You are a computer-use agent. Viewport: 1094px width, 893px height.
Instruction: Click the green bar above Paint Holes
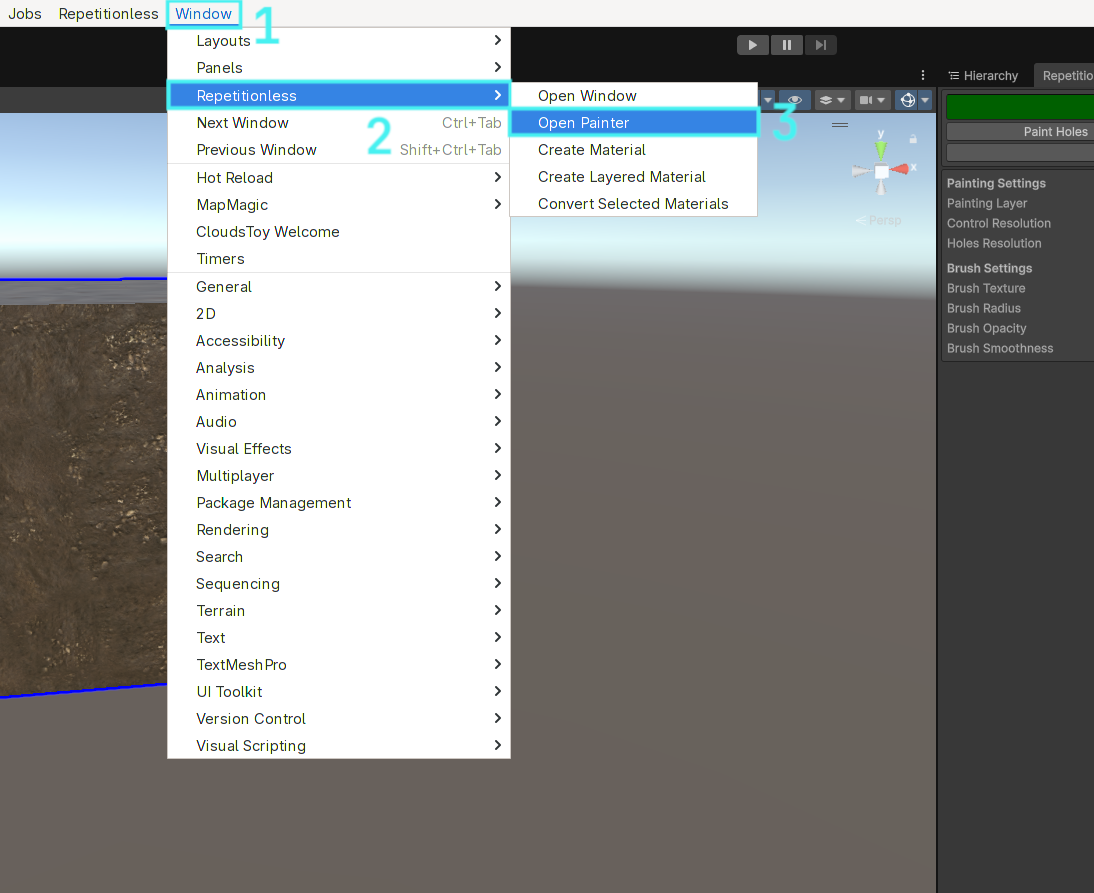click(x=1020, y=107)
